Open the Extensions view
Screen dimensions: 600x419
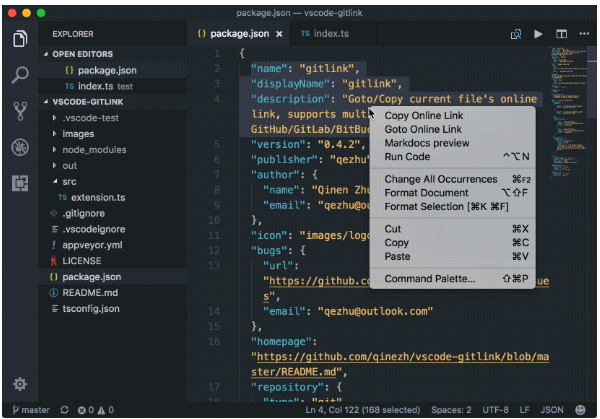tap(19, 183)
